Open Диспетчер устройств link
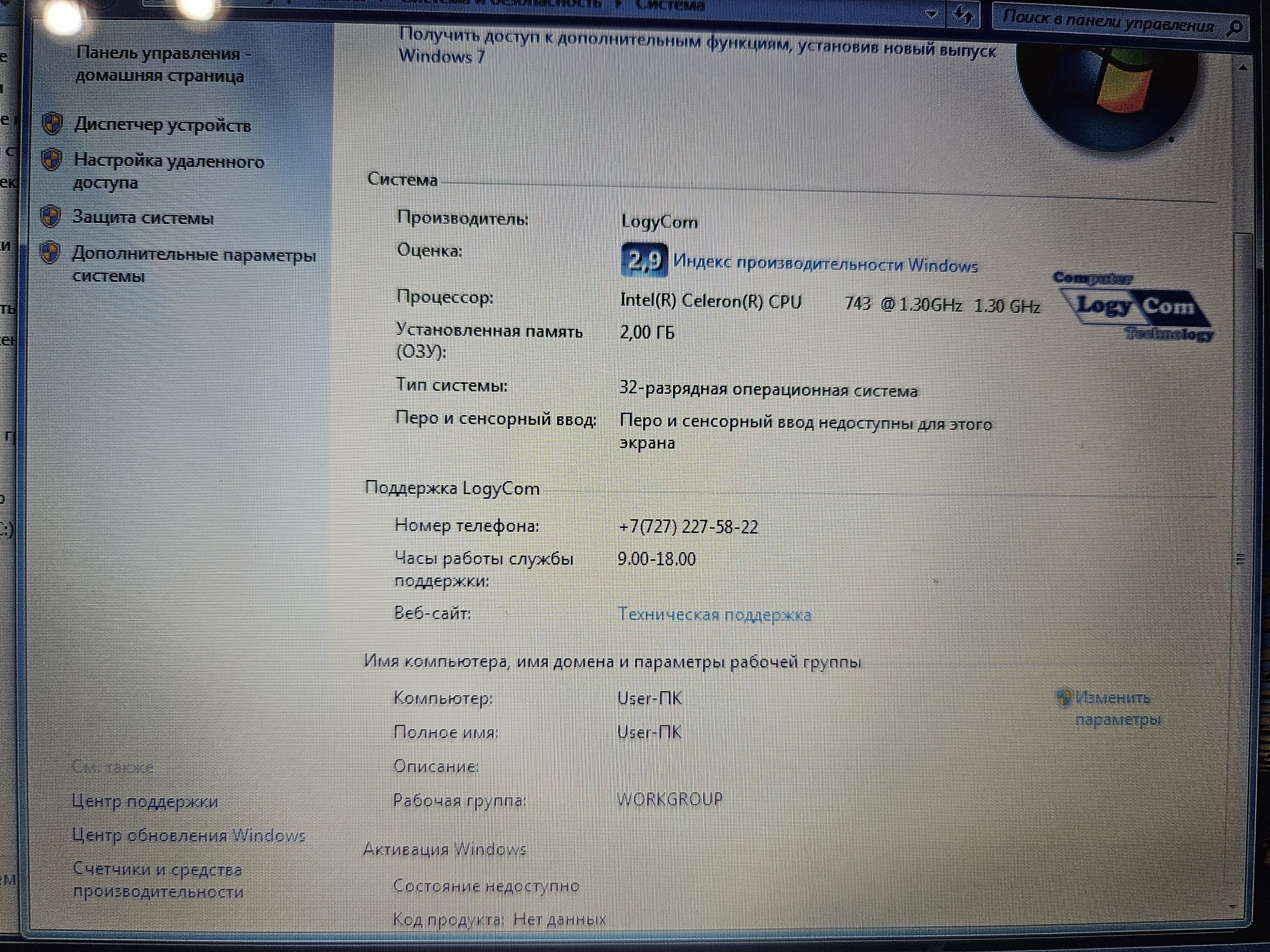The width and height of the screenshot is (1270, 952). click(x=163, y=125)
